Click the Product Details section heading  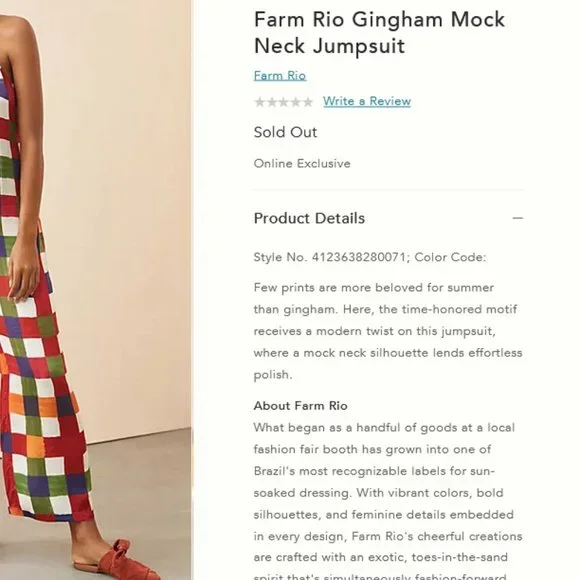(309, 218)
